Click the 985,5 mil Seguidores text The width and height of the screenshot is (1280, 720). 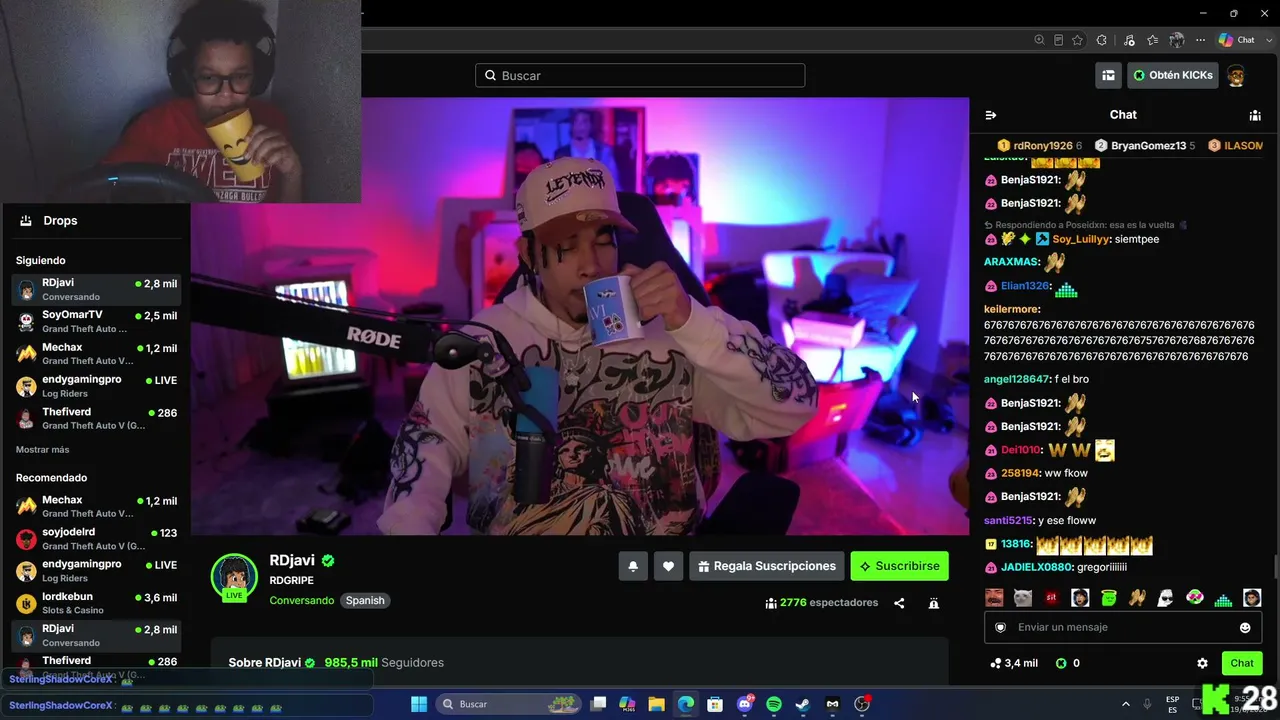point(384,663)
